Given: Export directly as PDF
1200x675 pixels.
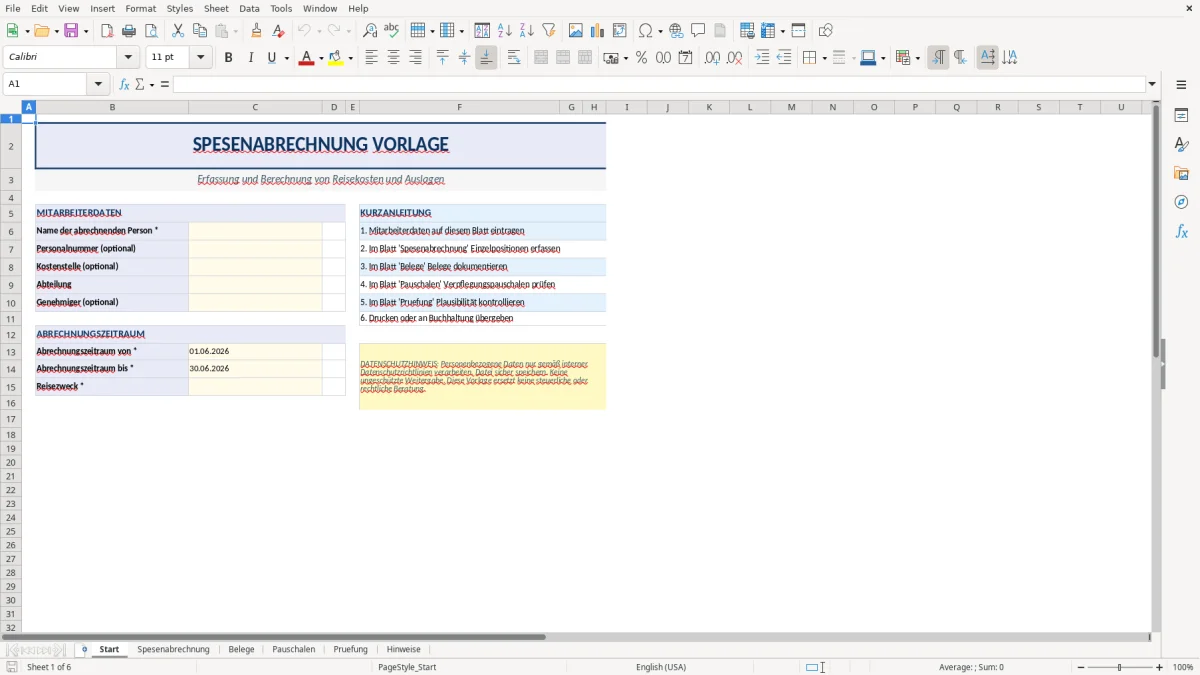Looking at the screenshot, I should (107, 31).
